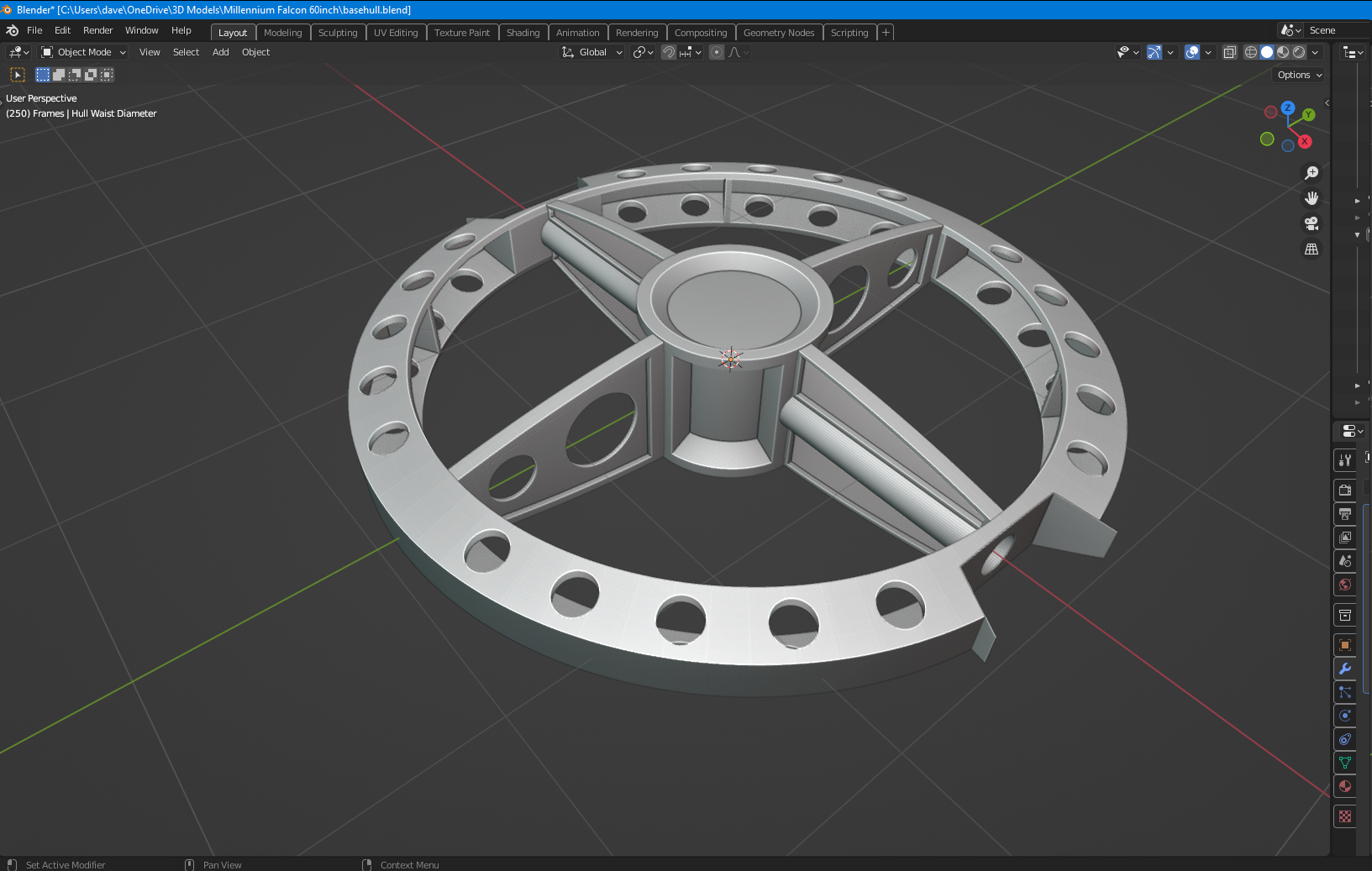This screenshot has height=871, width=1372.
Task: Open the Render menu
Action: coord(97,30)
